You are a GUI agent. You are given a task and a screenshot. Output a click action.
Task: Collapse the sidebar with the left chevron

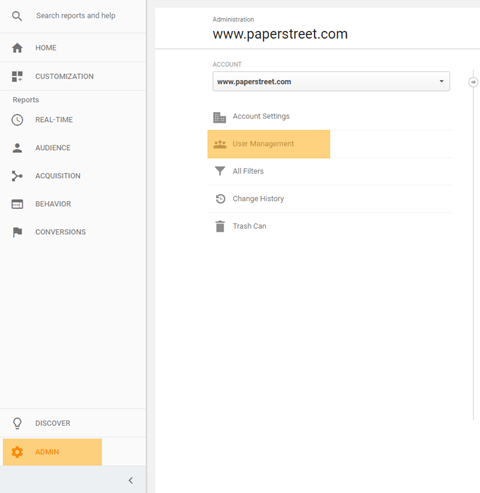coord(131,480)
